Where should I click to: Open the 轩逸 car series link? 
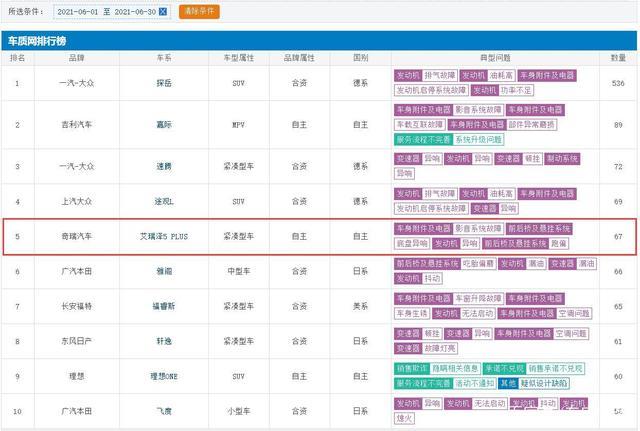(164, 342)
